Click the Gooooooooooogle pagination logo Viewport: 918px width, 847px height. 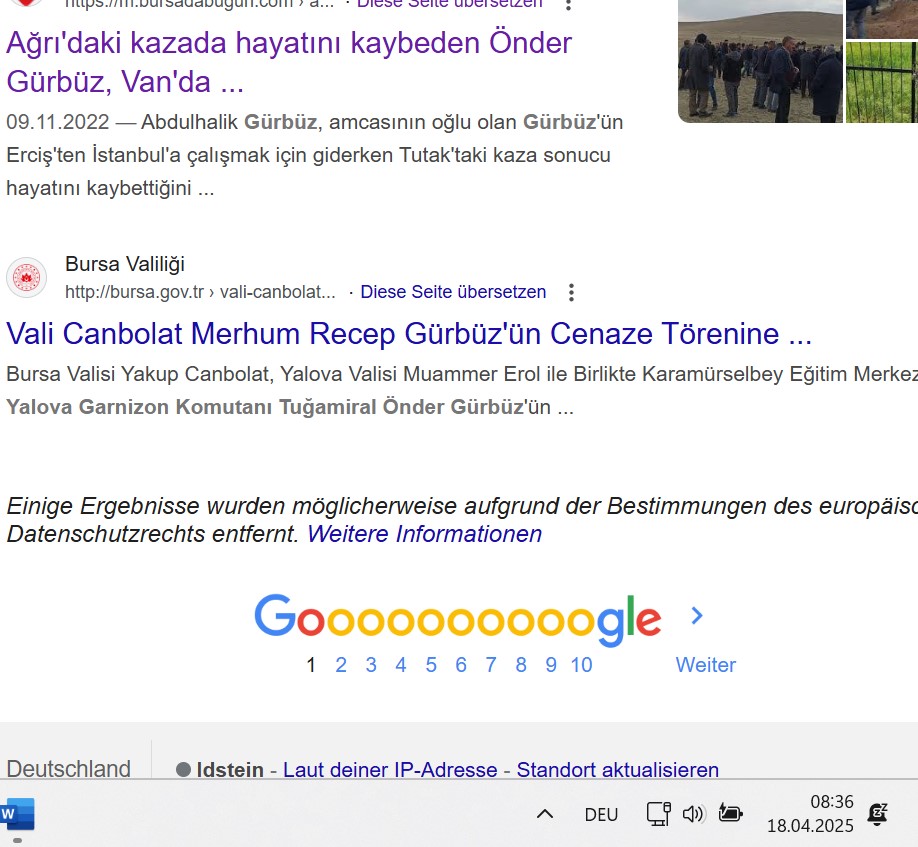(458, 619)
